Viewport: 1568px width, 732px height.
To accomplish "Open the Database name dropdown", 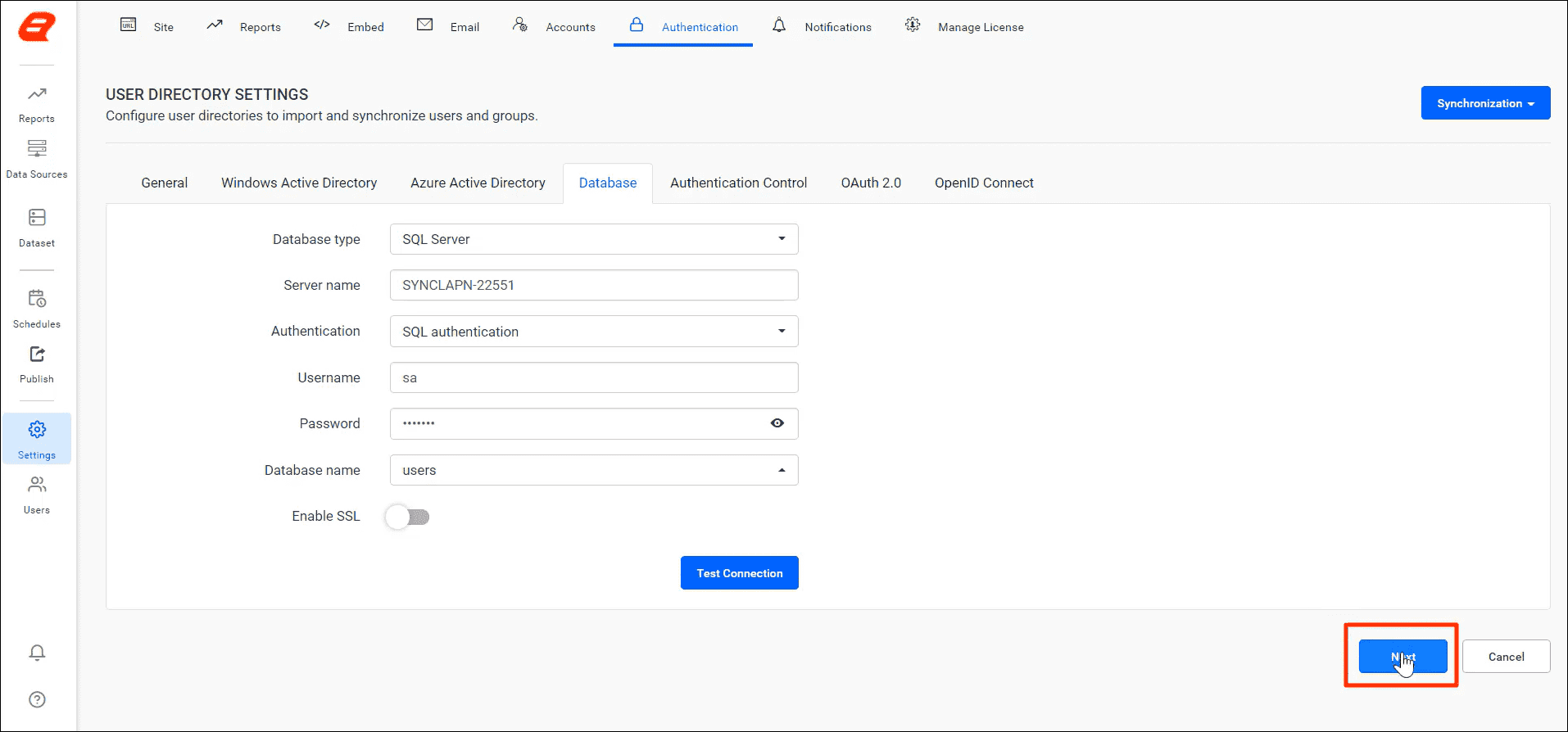I will (x=594, y=470).
